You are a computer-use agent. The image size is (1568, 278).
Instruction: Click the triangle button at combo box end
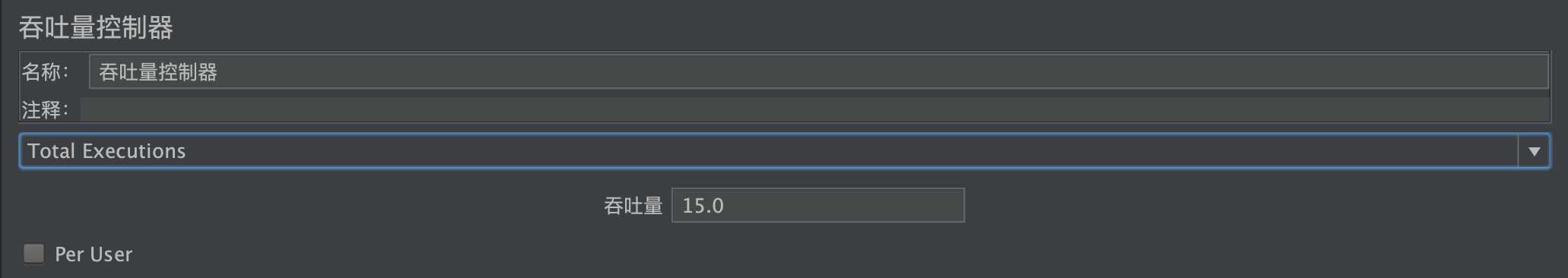pos(1534,151)
